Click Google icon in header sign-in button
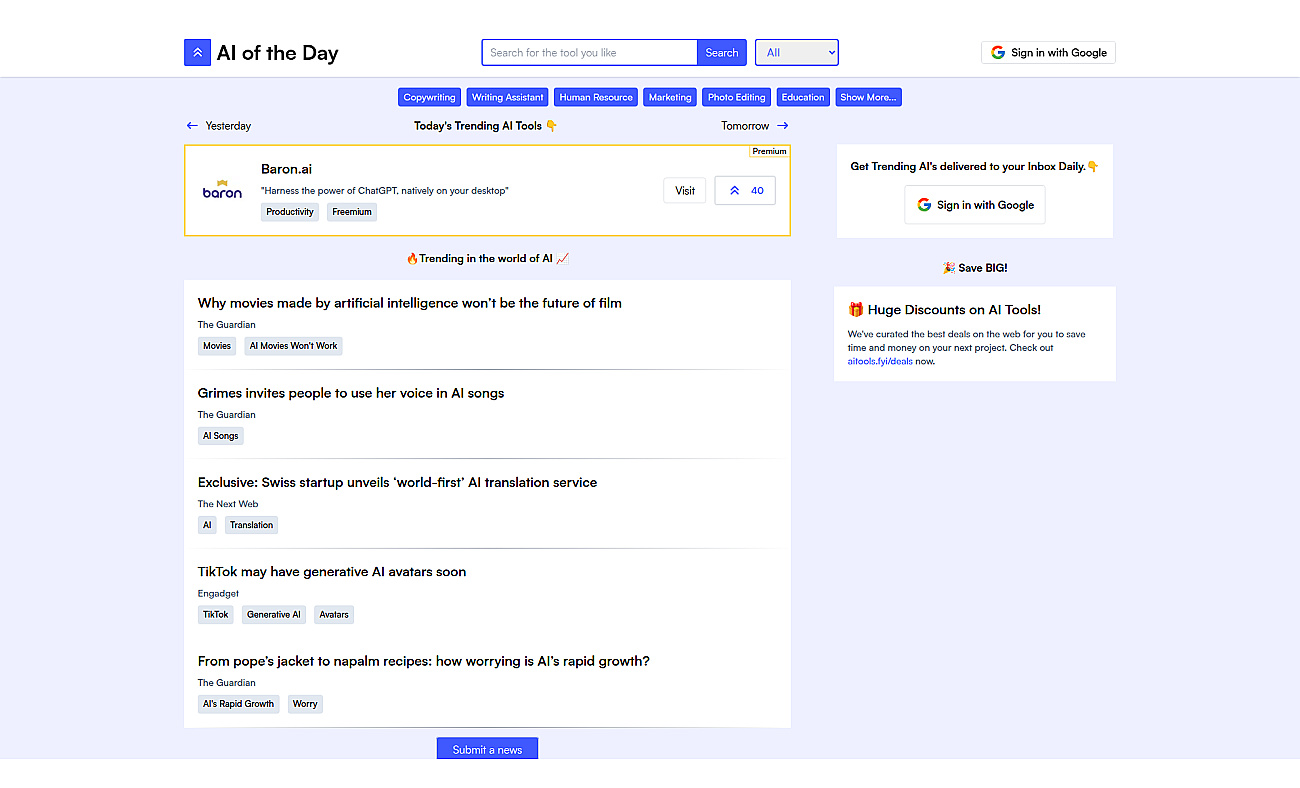 (x=998, y=53)
